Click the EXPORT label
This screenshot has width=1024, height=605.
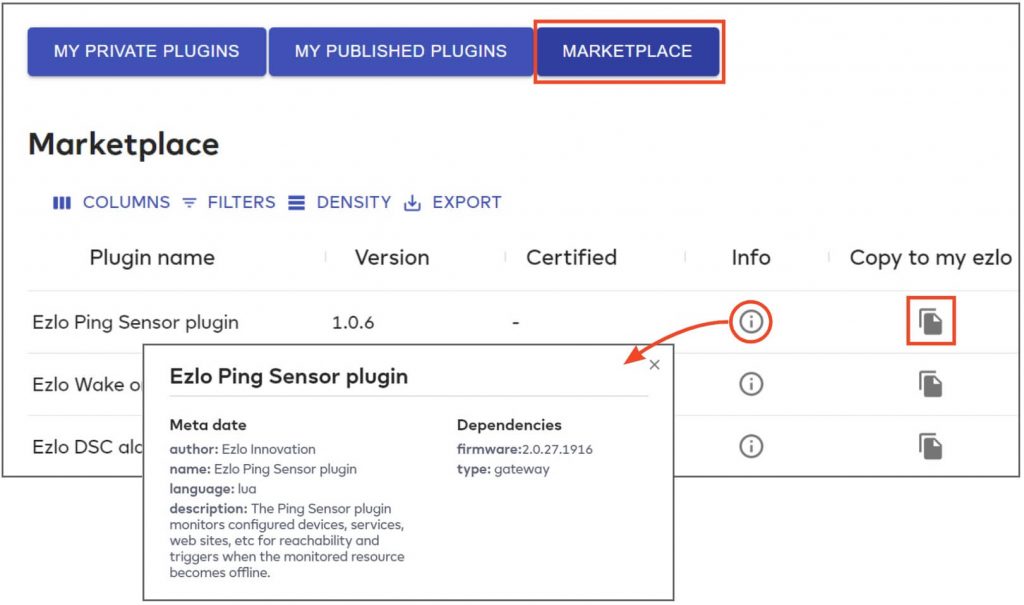coord(464,202)
